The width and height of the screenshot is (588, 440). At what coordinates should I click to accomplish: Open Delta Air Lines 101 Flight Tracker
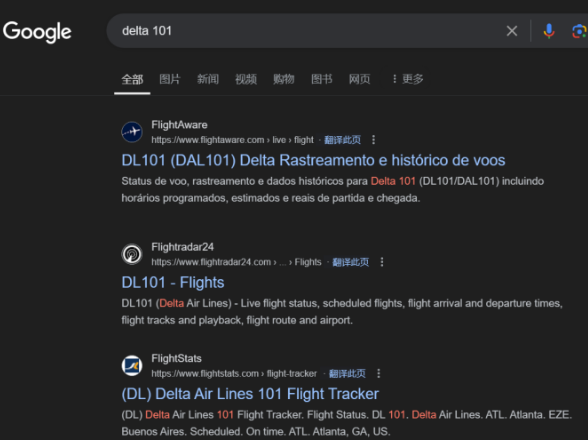[250, 394]
